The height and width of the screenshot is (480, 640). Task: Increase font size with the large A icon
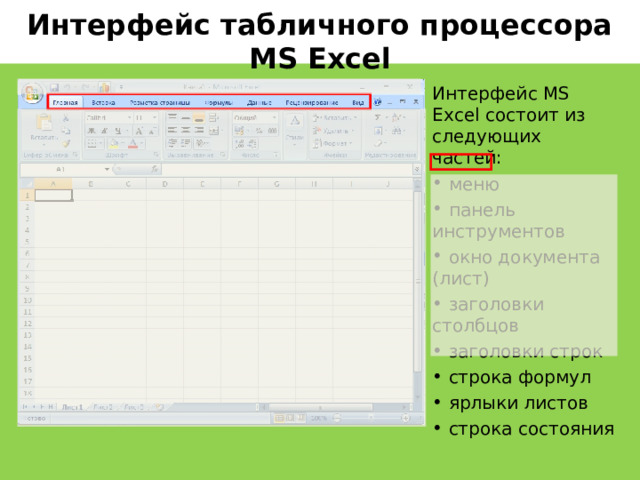pyautogui.click(x=139, y=131)
